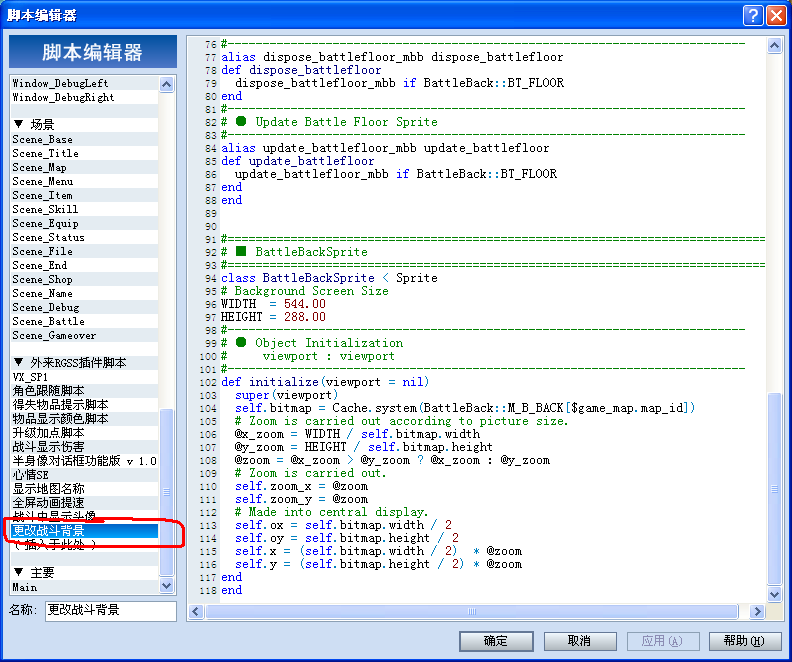Click the 'def update_battlefloor' code line

click(298, 161)
